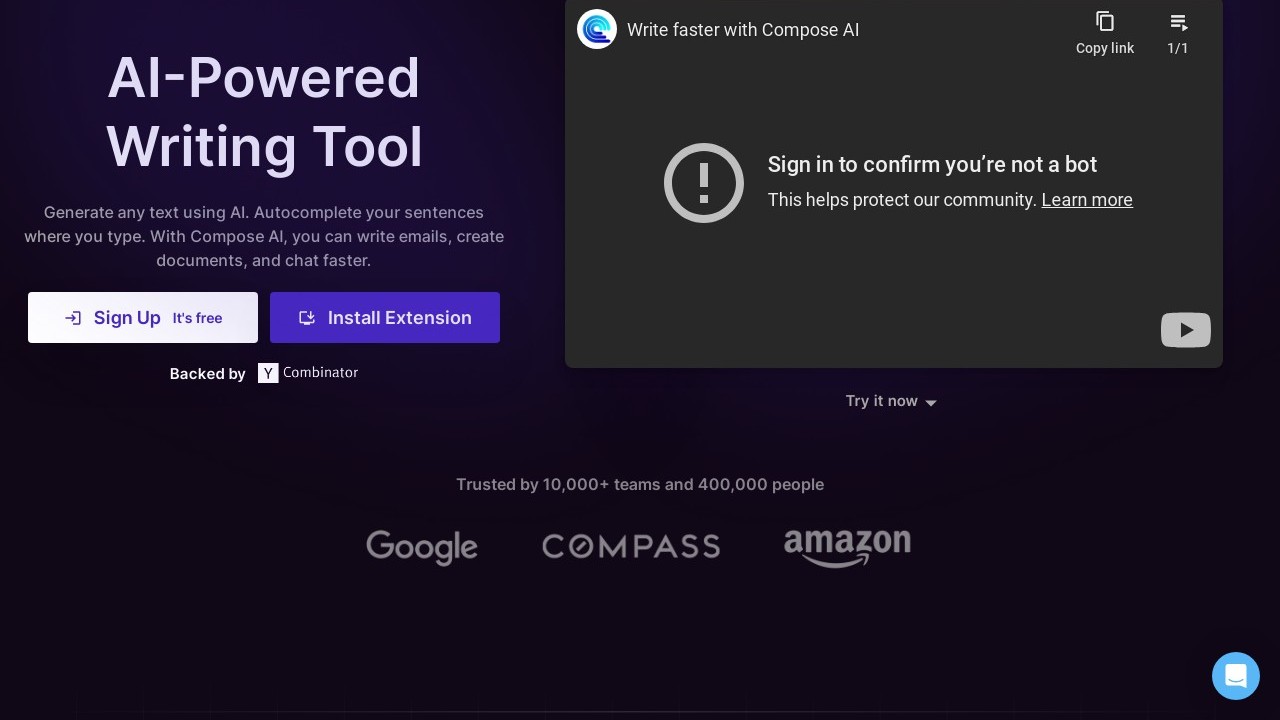Click the Amazon logo
The height and width of the screenshot is (720, 1280).
pos(847,547)
